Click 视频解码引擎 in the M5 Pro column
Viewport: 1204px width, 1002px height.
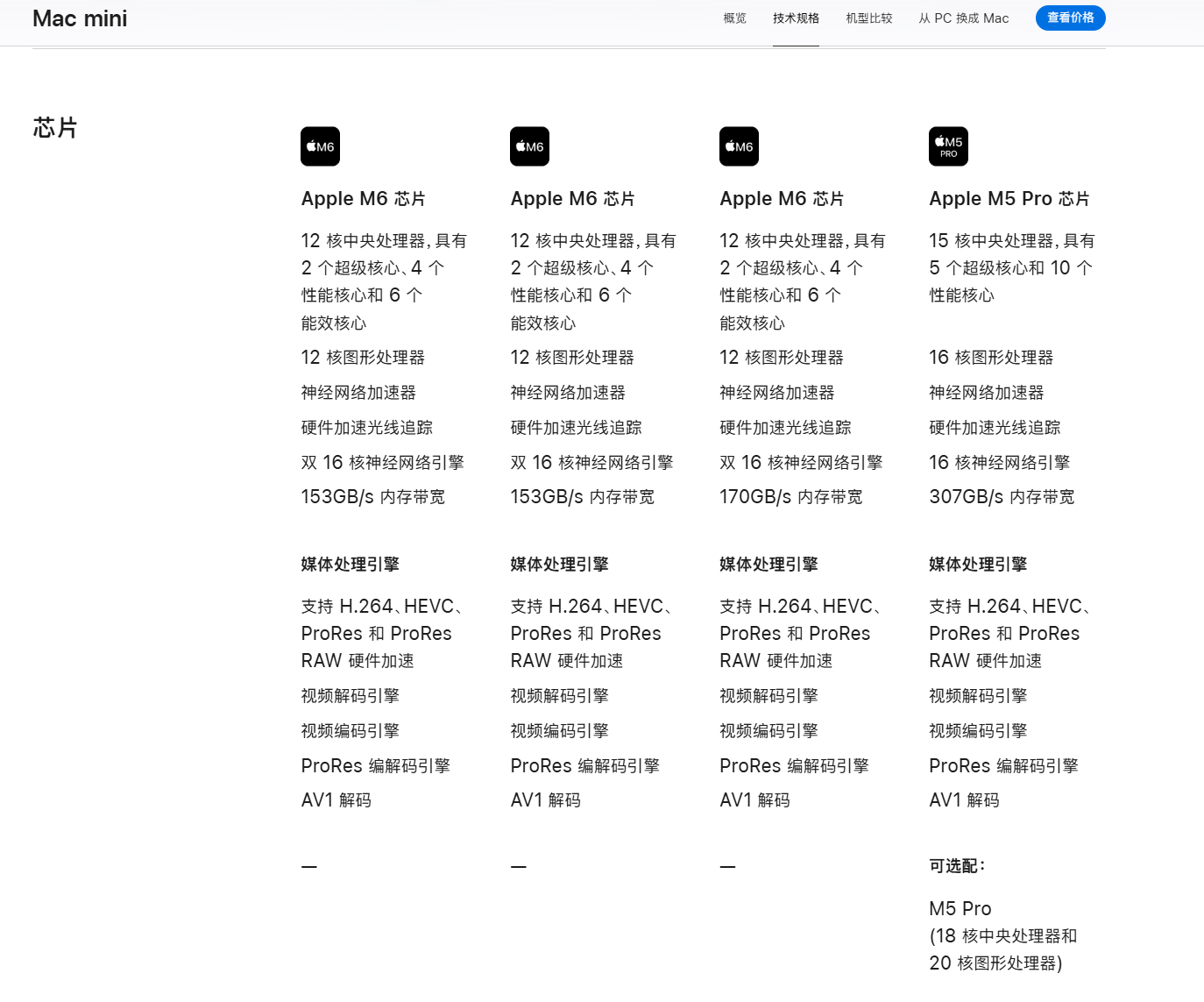coord(978,696)
